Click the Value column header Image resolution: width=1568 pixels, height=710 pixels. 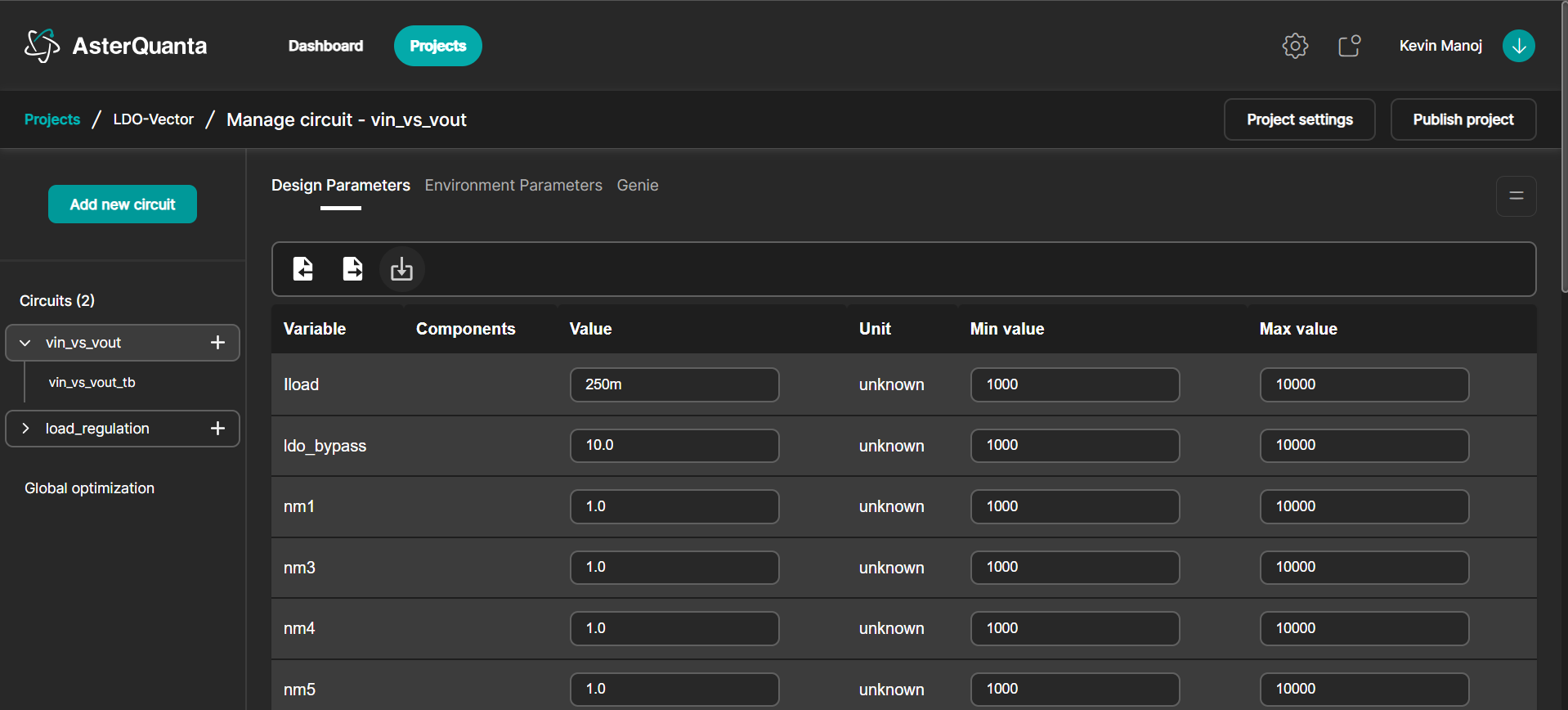(x=590, y=329)
